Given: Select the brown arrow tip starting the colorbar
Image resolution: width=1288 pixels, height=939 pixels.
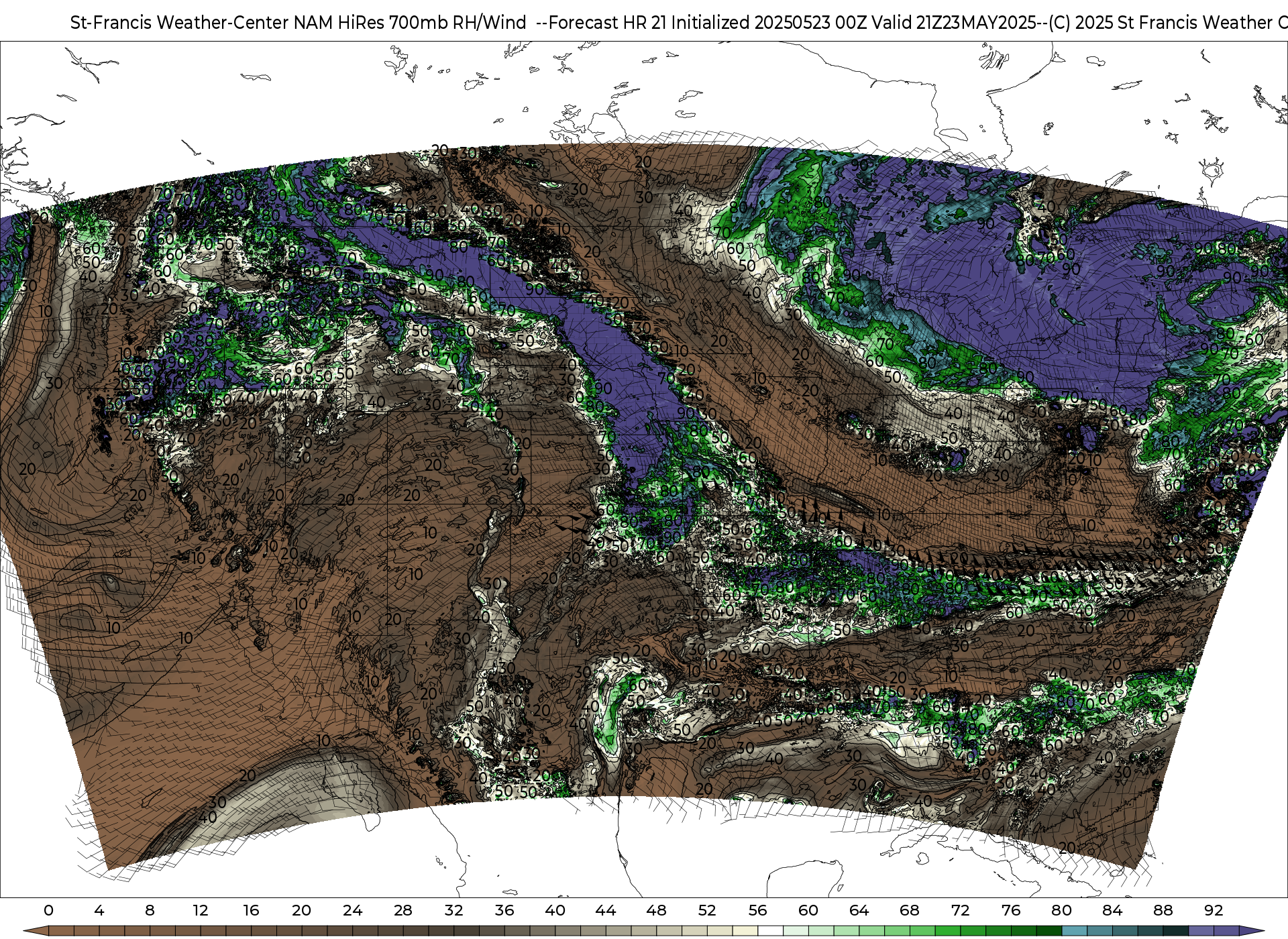Looking at the screenshot, I should point(36,931).
